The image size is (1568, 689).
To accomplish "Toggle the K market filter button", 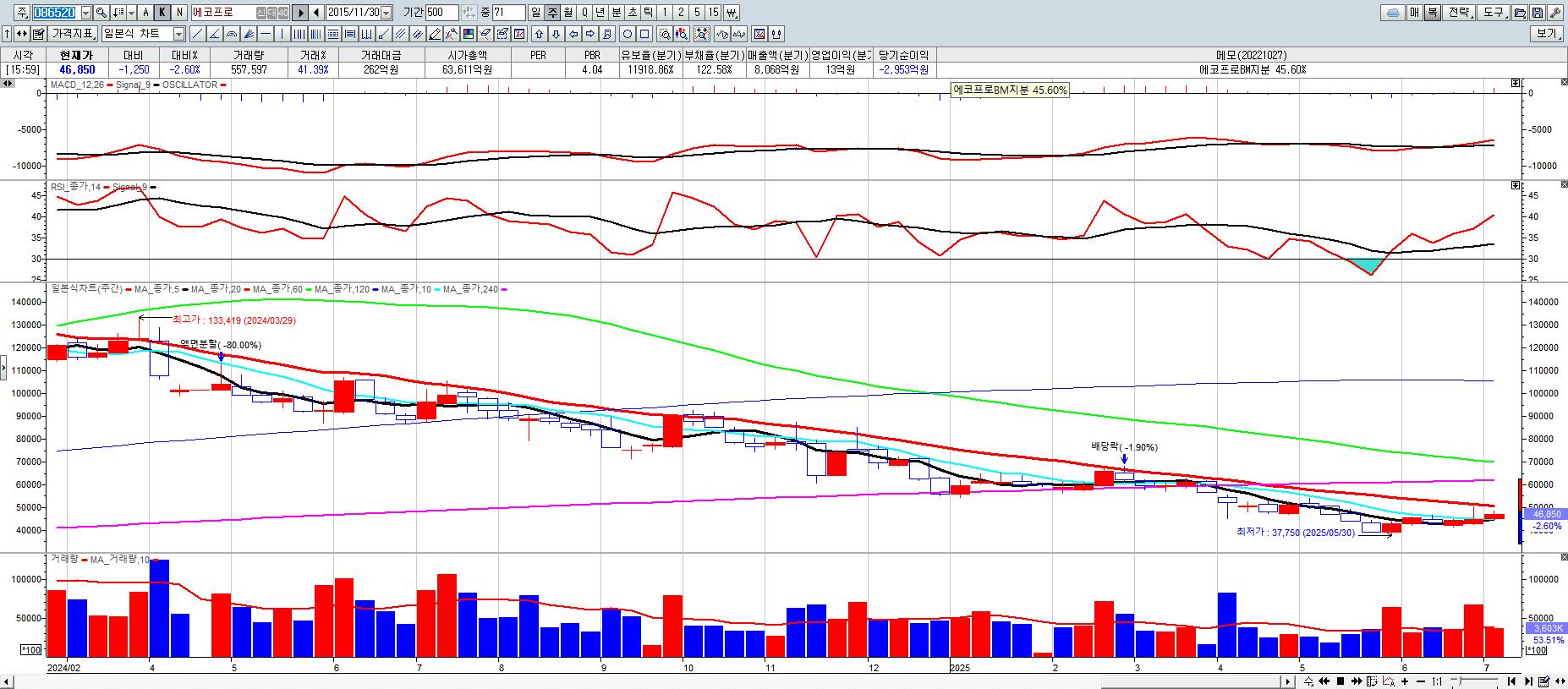I will click(x=162, y=13).
